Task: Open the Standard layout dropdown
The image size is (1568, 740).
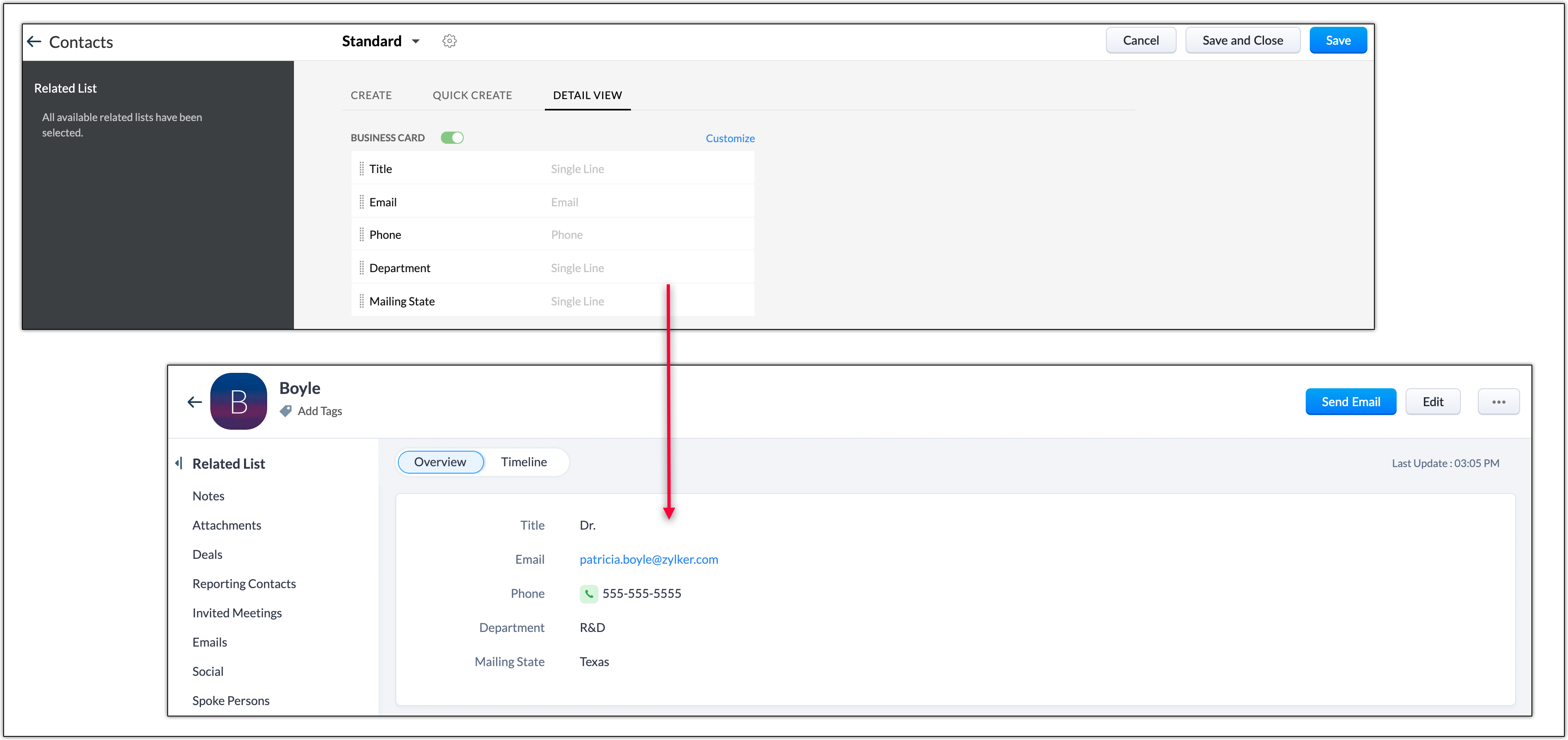Action: coord(381,41)
